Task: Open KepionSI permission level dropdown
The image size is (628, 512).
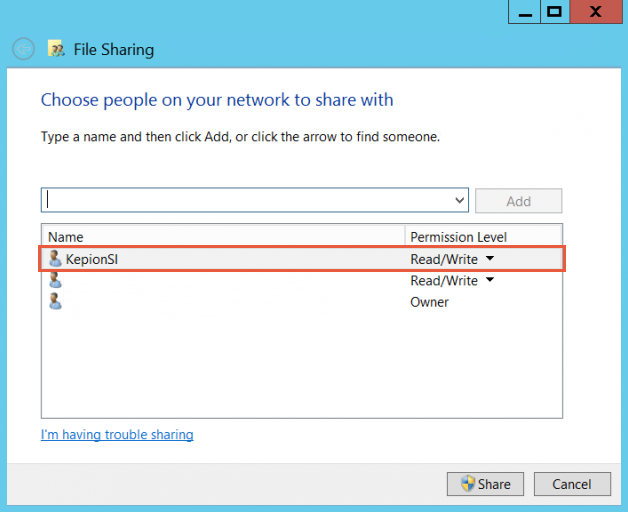Action: click(x=490, y=258)
